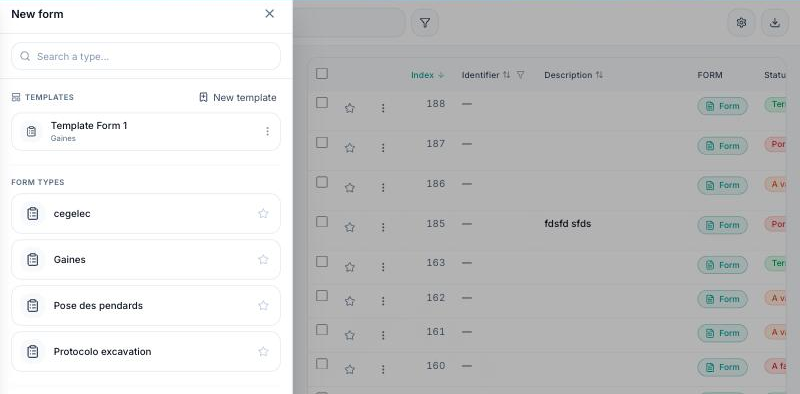Open the three-dot menu for row 185
The width and height of the screenshot is (800, 394).
383,227
